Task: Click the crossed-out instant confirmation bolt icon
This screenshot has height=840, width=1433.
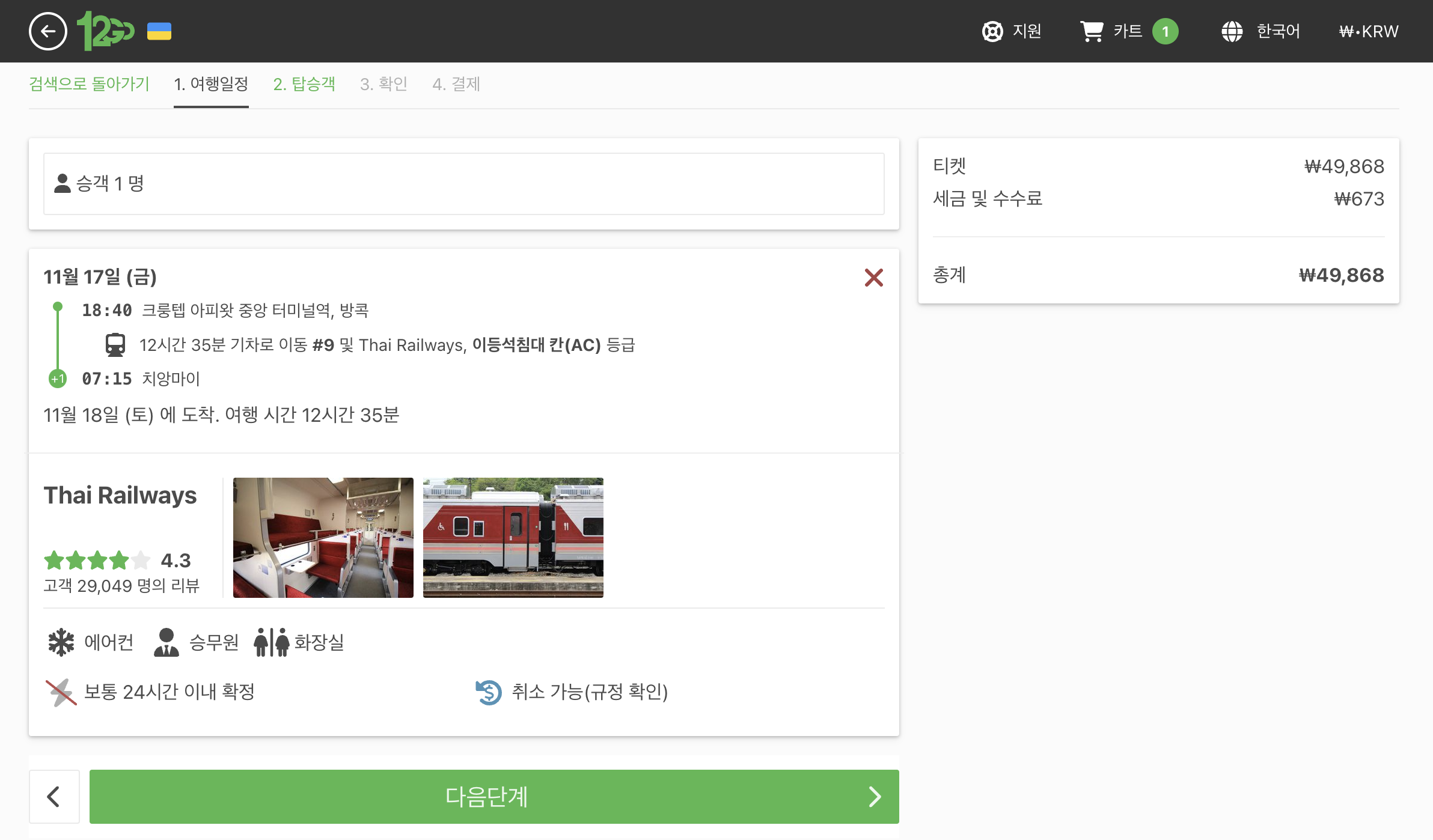Action: pos(61,692)
